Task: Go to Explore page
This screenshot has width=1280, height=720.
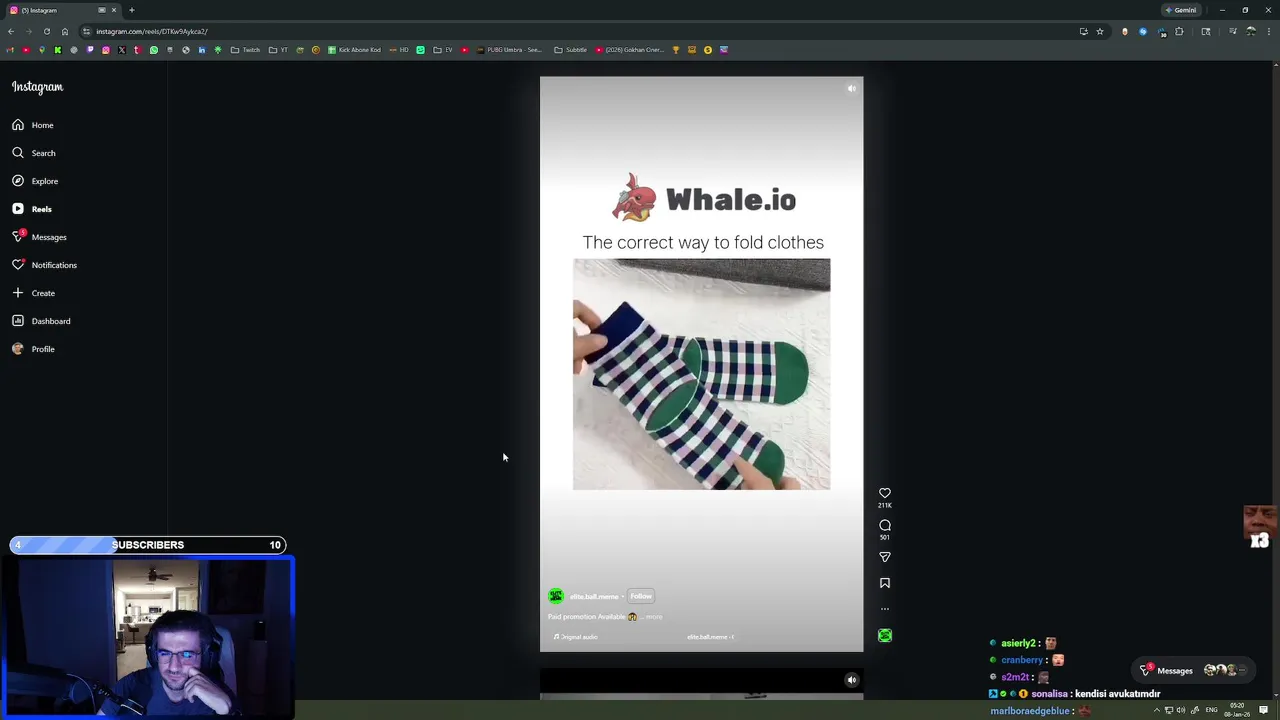Action: click(35, 181)
